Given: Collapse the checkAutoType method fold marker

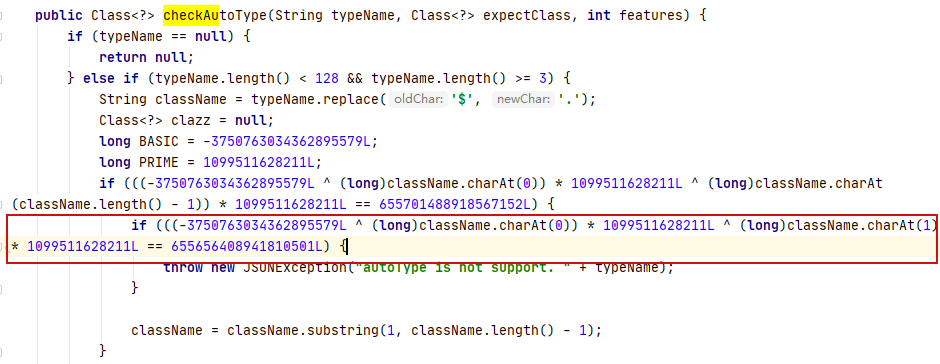Looking at the screenshot, I should [x=1, y=16].
